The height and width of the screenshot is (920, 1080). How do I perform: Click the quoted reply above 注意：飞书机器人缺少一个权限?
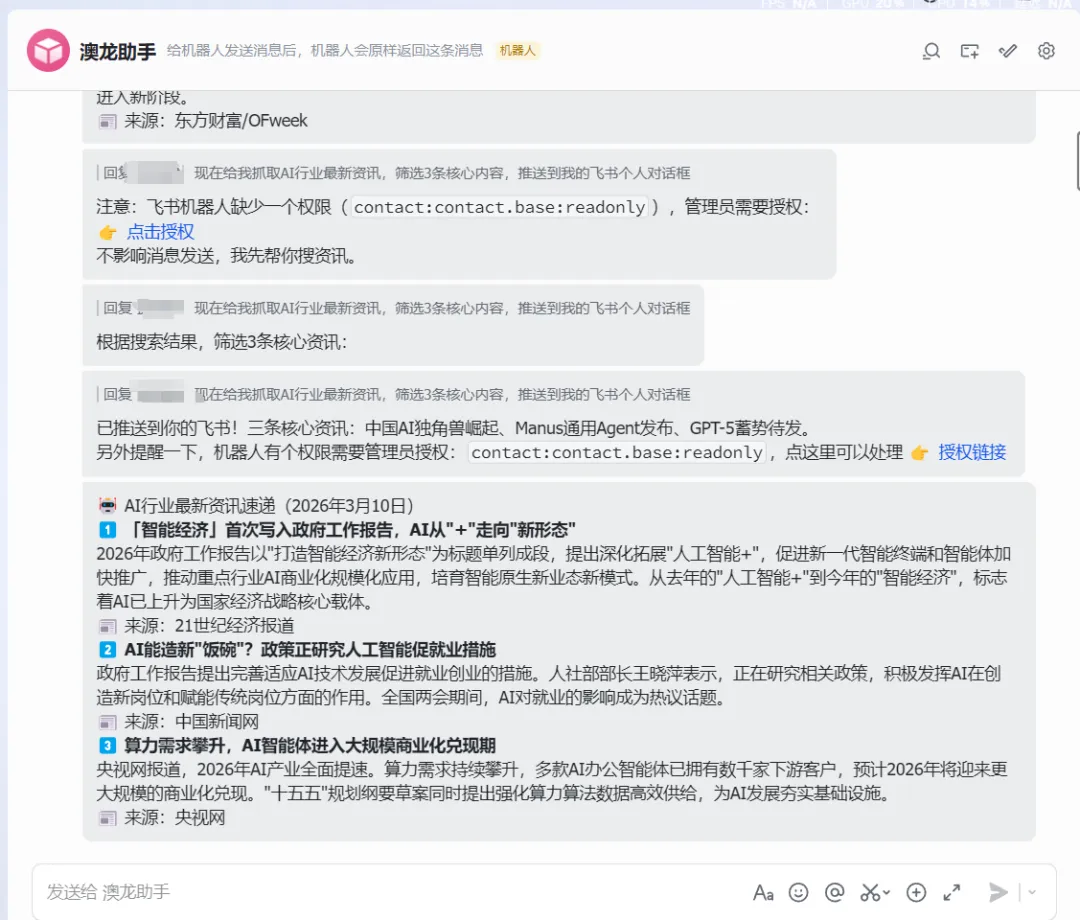tap(394, 173)
